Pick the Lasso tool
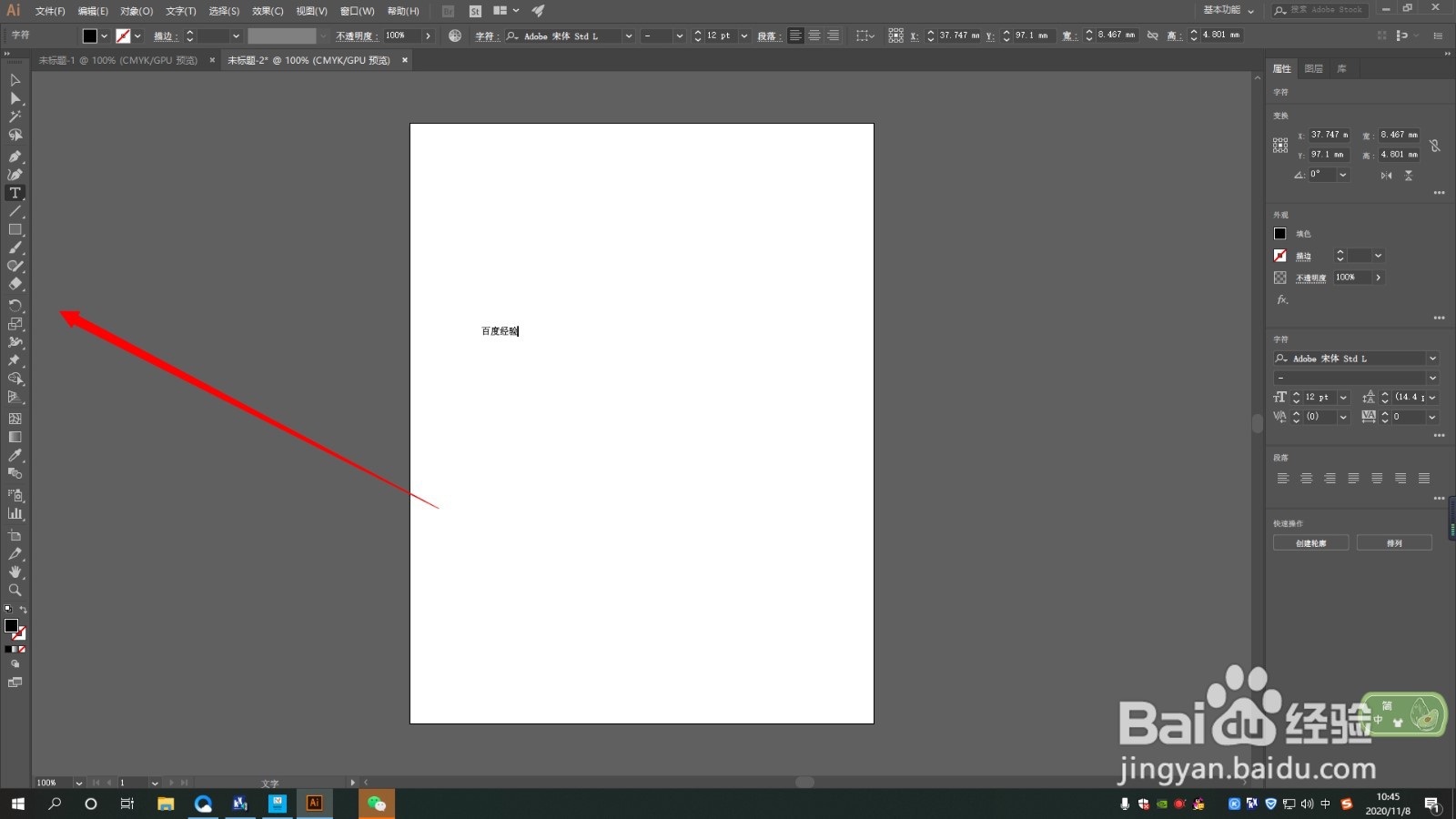The image size is (1456, 819). [x=15, y=135]
